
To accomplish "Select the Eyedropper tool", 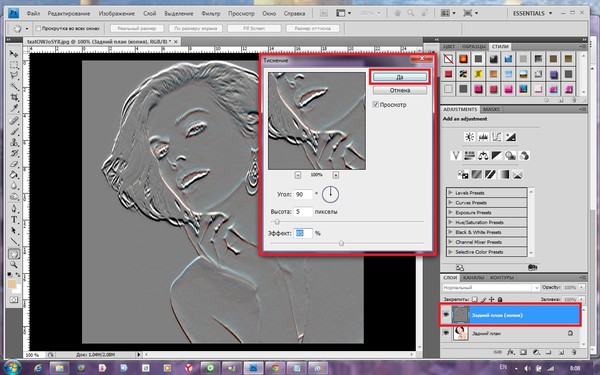I will 14,108.
